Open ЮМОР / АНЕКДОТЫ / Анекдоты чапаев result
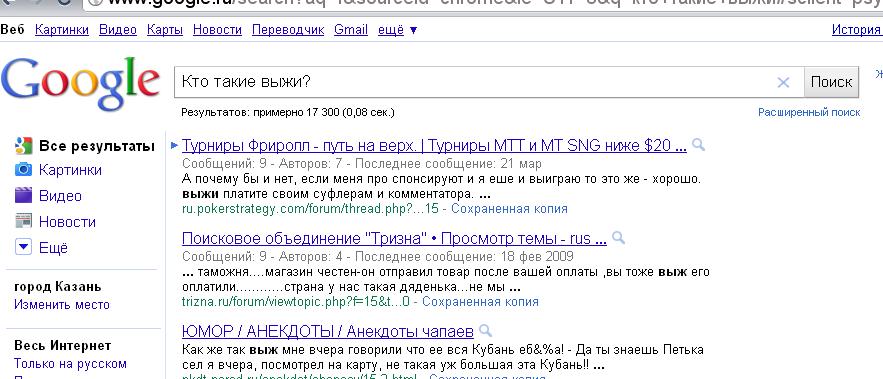The image size is (883, 379). click(x=328, y=331)
